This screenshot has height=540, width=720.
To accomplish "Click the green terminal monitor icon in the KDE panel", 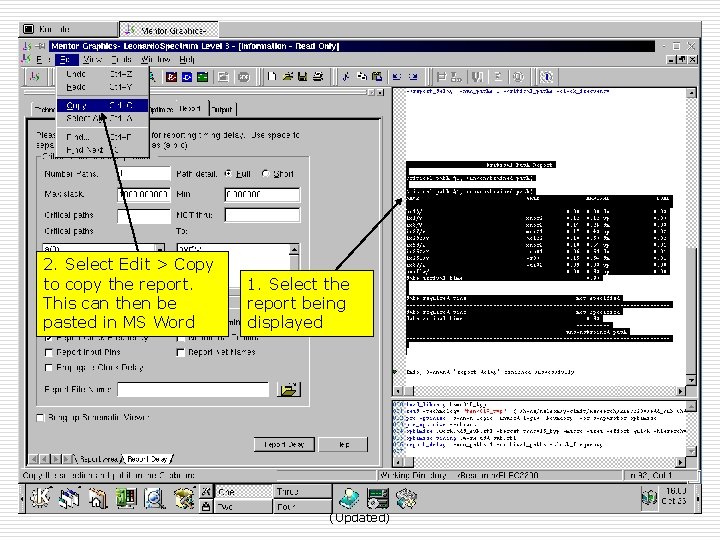I will point(126,498).
